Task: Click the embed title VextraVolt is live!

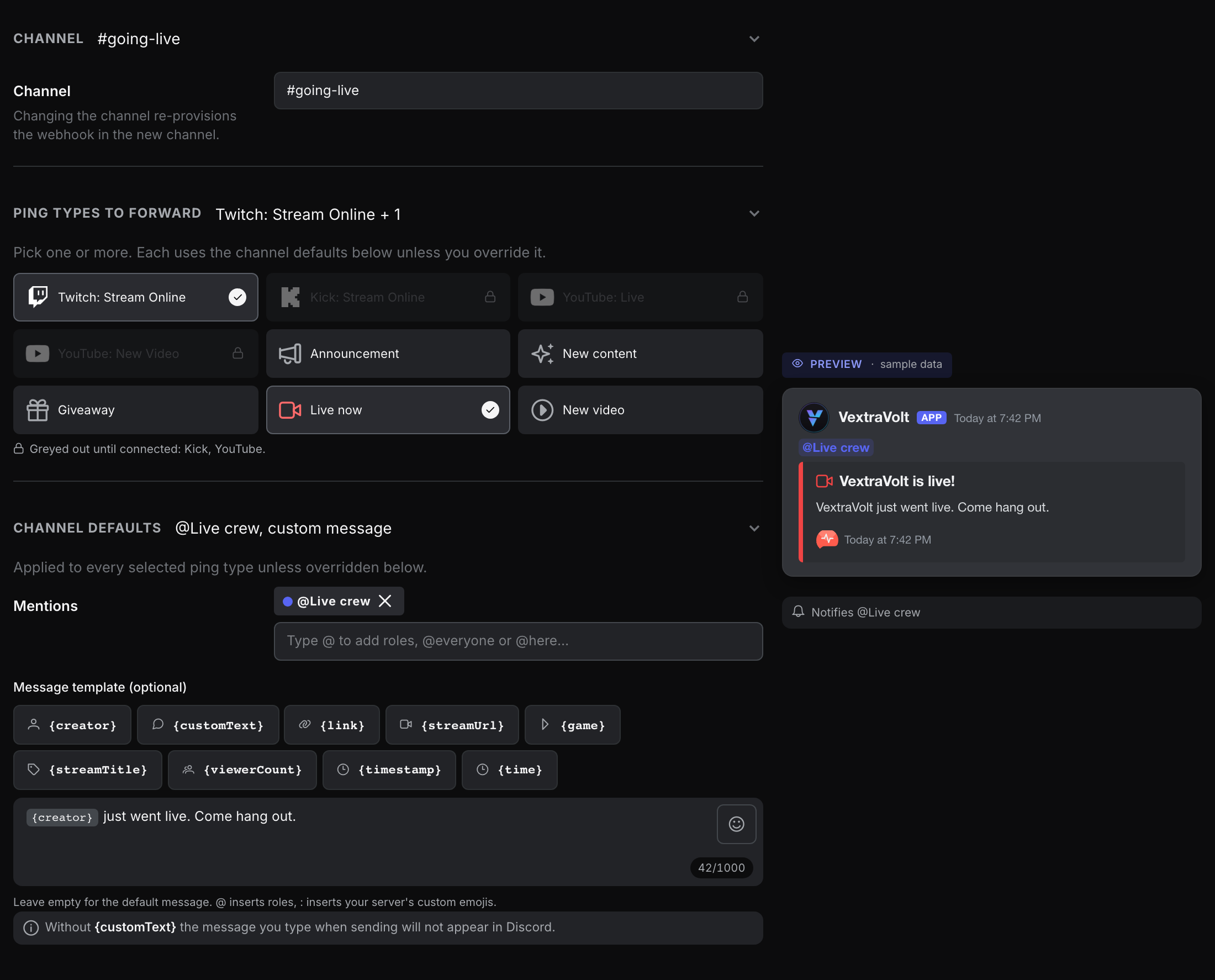Action: point(897,482)
